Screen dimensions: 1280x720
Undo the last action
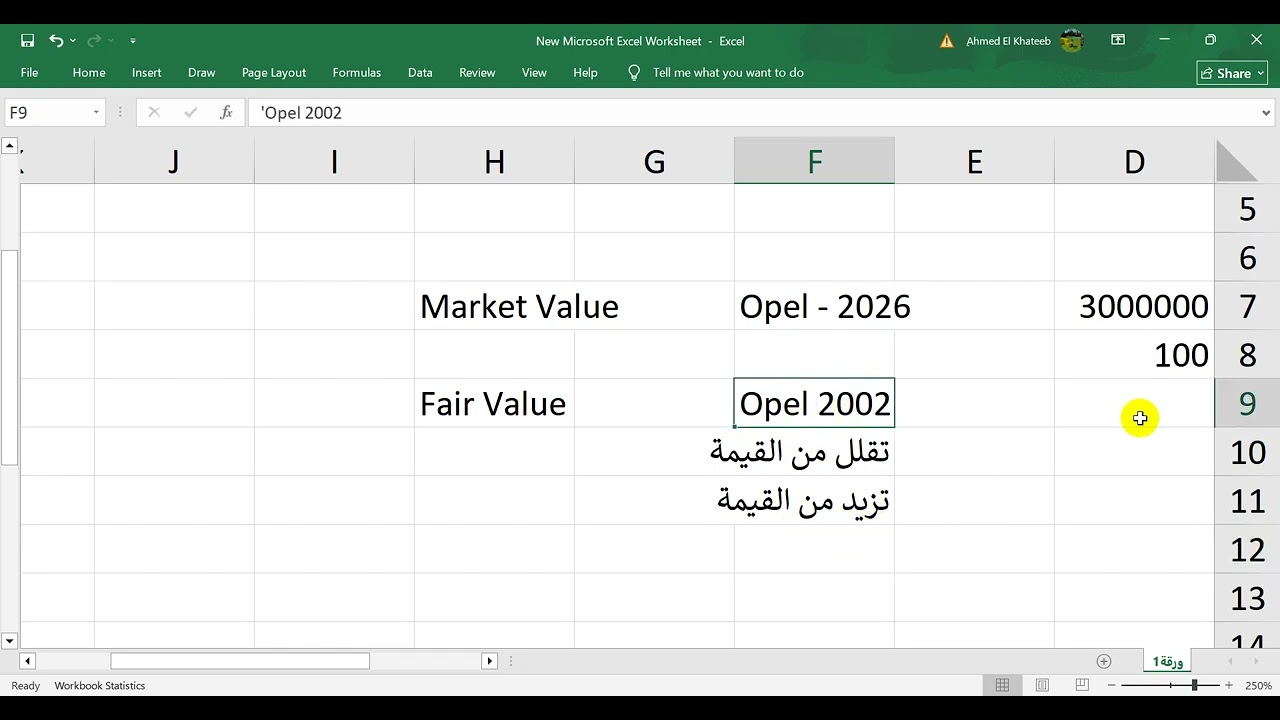click(56, 41)
